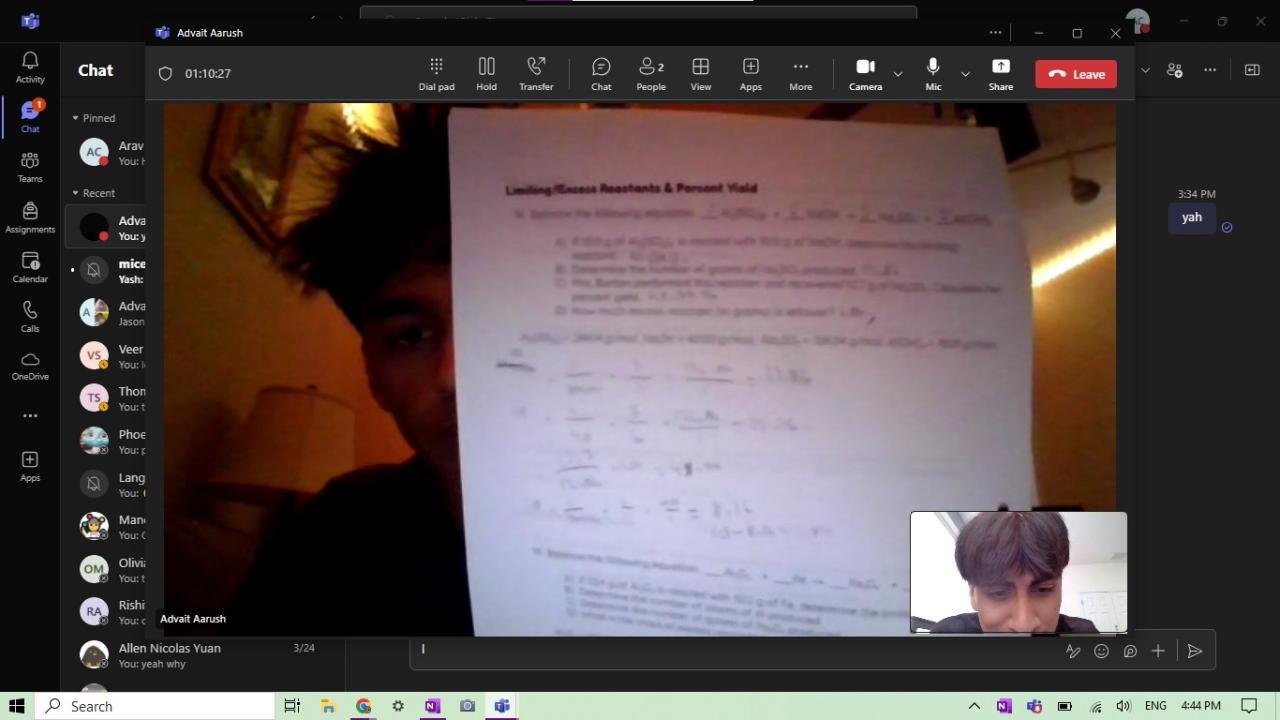Screen dimensions: 1280x720
Task: Open the View layout options
Action: pyautogui.click(x=701, y=74)
